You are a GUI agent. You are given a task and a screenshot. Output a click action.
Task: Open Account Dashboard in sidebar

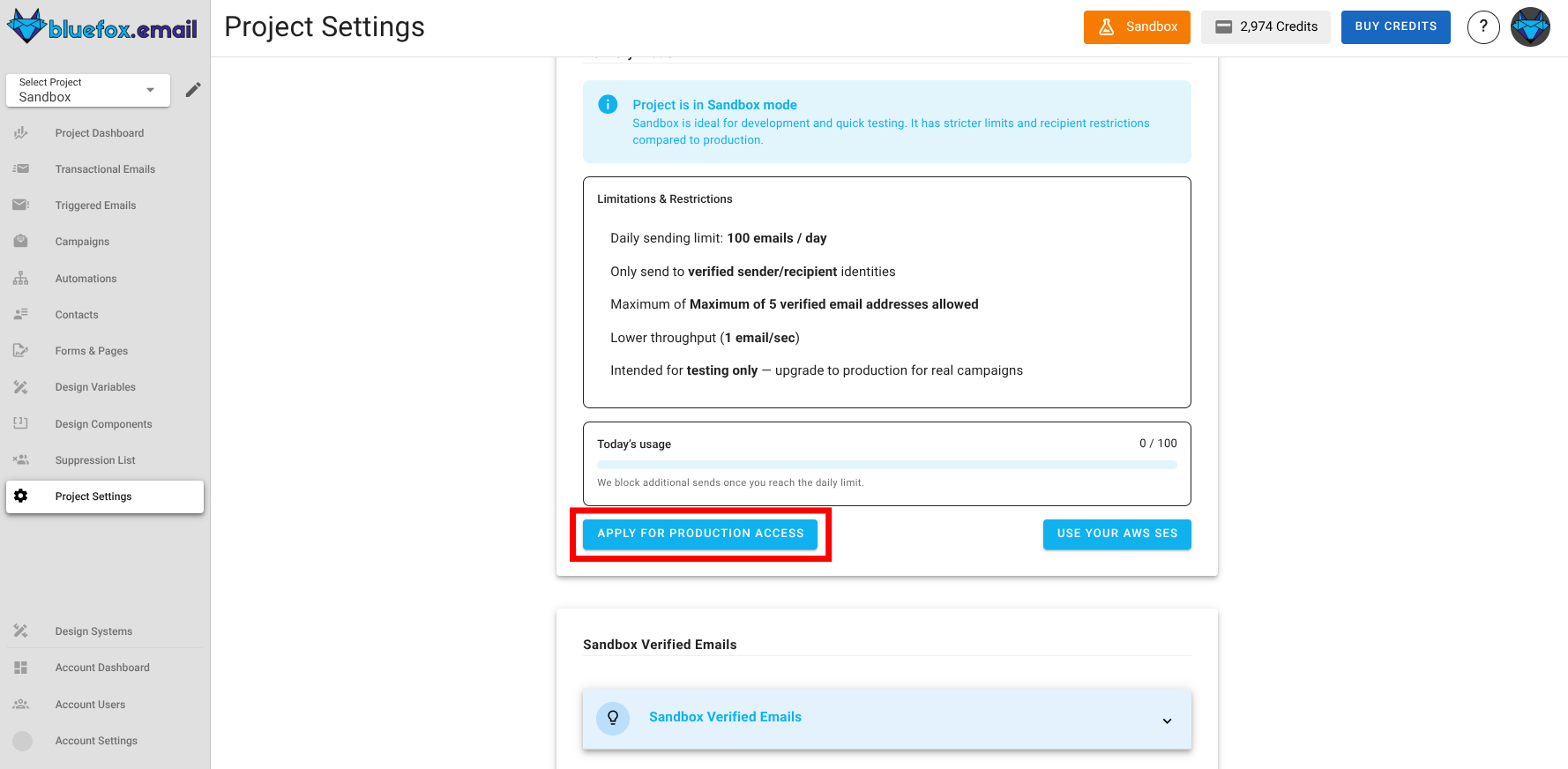tap(102, 668)
